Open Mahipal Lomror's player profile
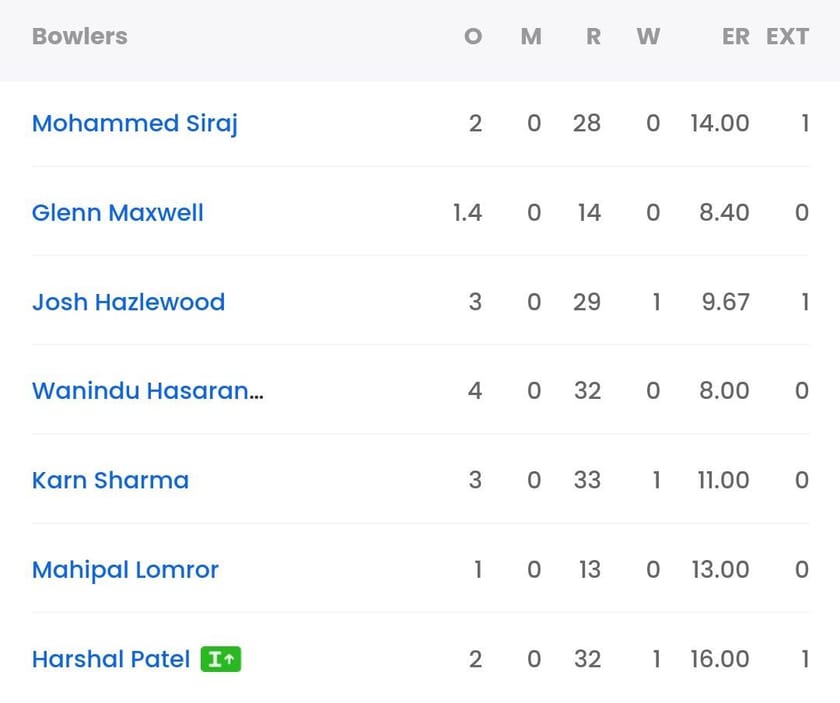Screen dimensions: 840x703 [124, 569]
